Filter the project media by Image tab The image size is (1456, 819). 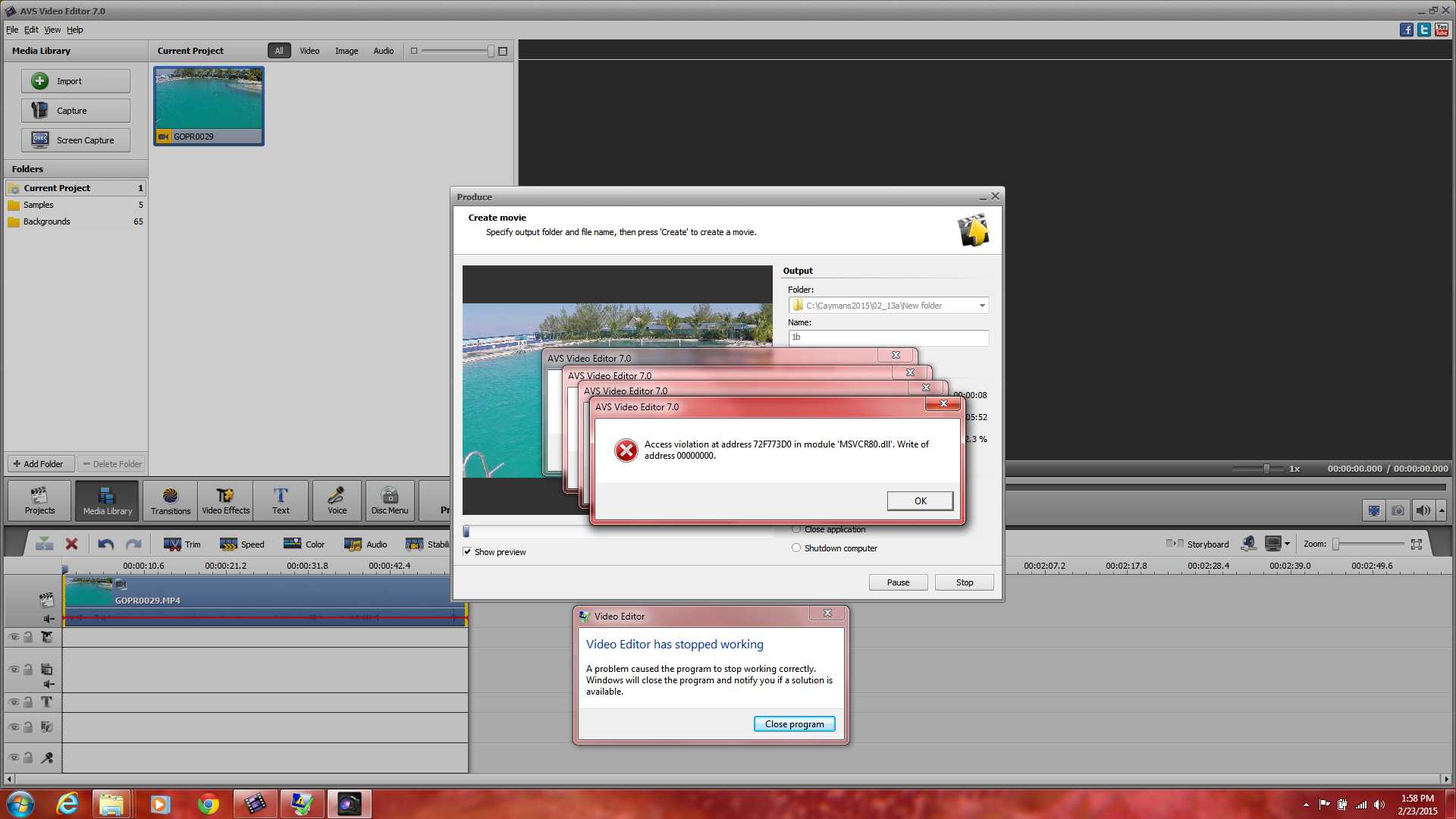coord(347,51)
